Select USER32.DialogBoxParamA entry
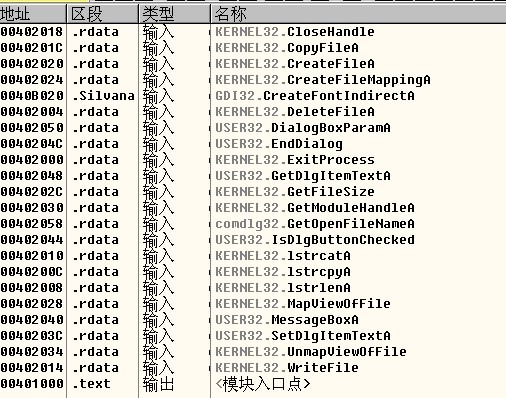Image resolution: width=506 pixels, height=398 pixels. [303, 128]
